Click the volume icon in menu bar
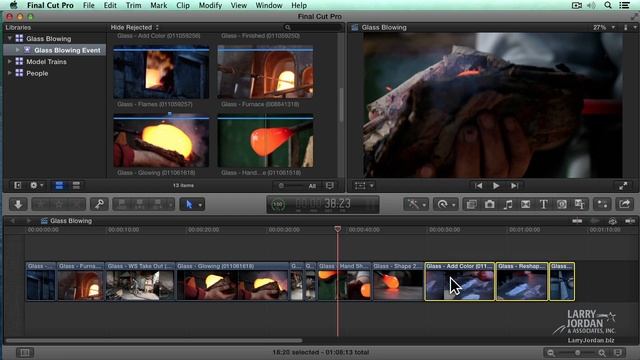This screenshot has width=640, height=360. 591,5
